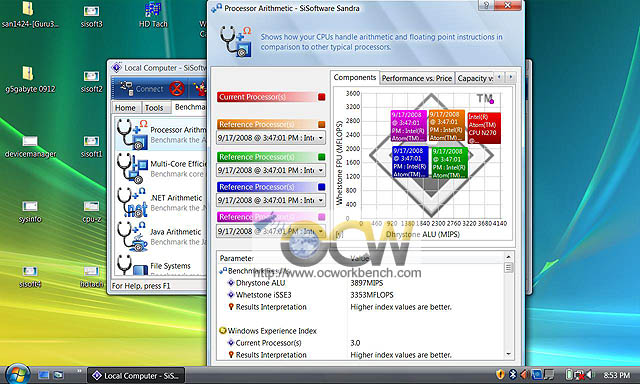The height and width of the screenshot is (384, 640).
Task: Toggle the green Reference Processor checkbox
Action: (x=322, y=157)
